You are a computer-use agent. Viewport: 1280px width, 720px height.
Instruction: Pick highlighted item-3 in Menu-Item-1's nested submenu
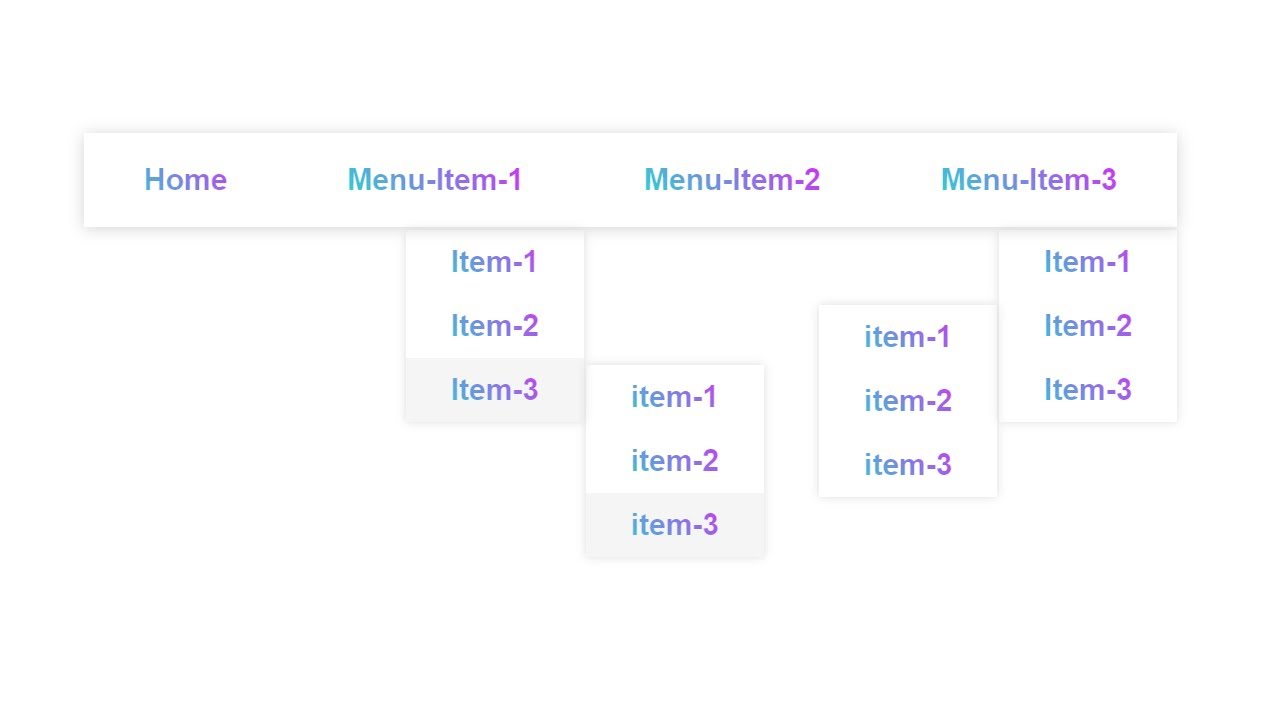coord(674,525)
